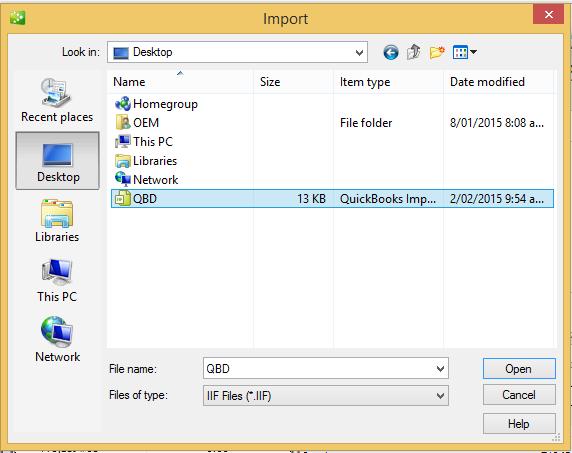This screenshot has height=453, width=572.
Task: Select Recent places in the sidebar
Action: (57, 100)
